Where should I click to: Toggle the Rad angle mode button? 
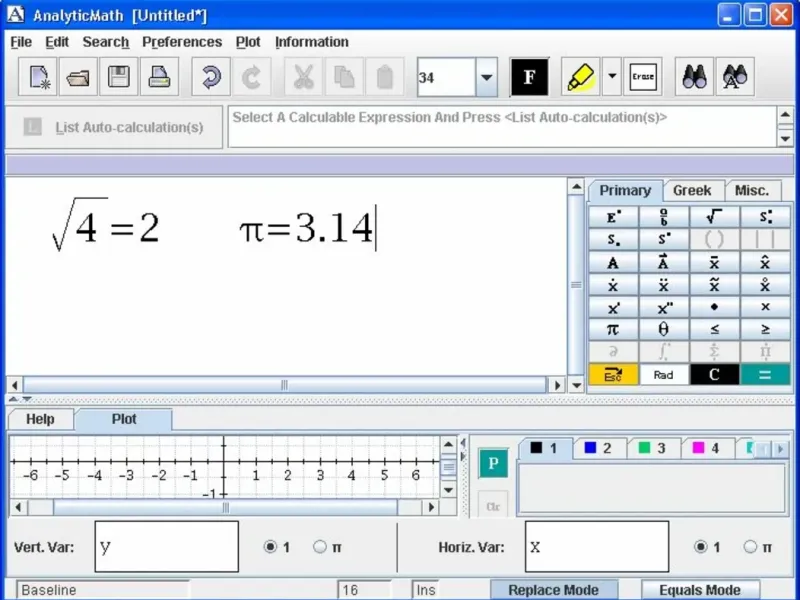tap(663, 375)
